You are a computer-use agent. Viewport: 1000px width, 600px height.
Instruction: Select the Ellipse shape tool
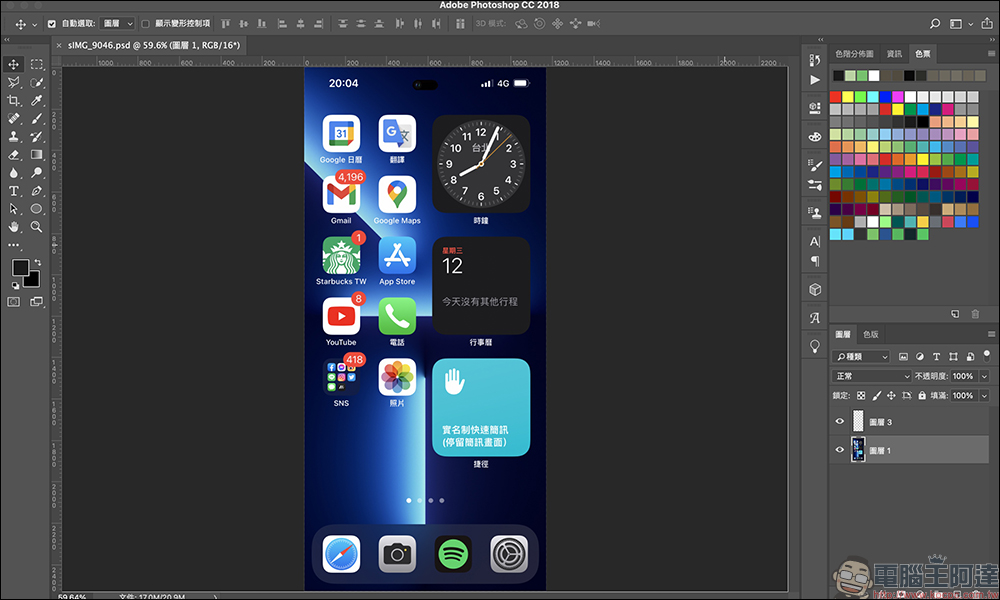(37, 209)
